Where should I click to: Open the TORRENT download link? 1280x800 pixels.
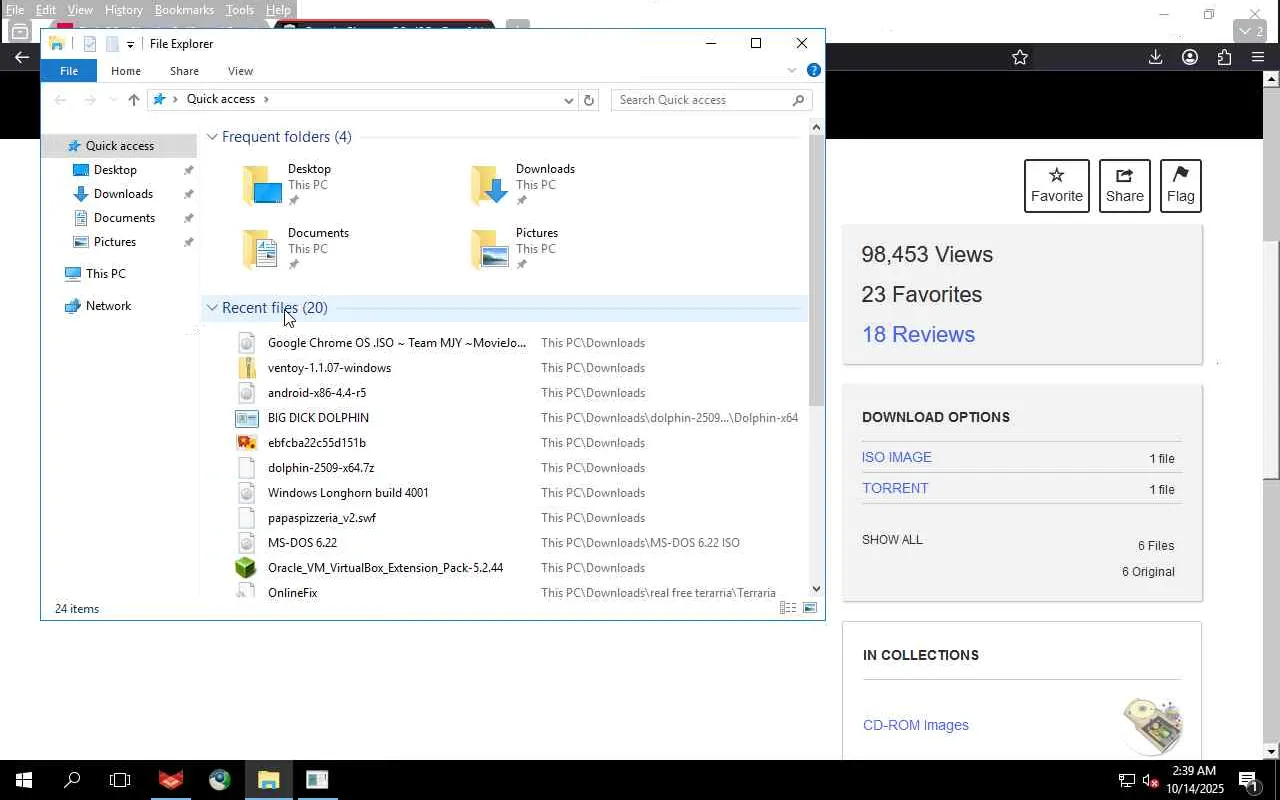tap(895, 488)
